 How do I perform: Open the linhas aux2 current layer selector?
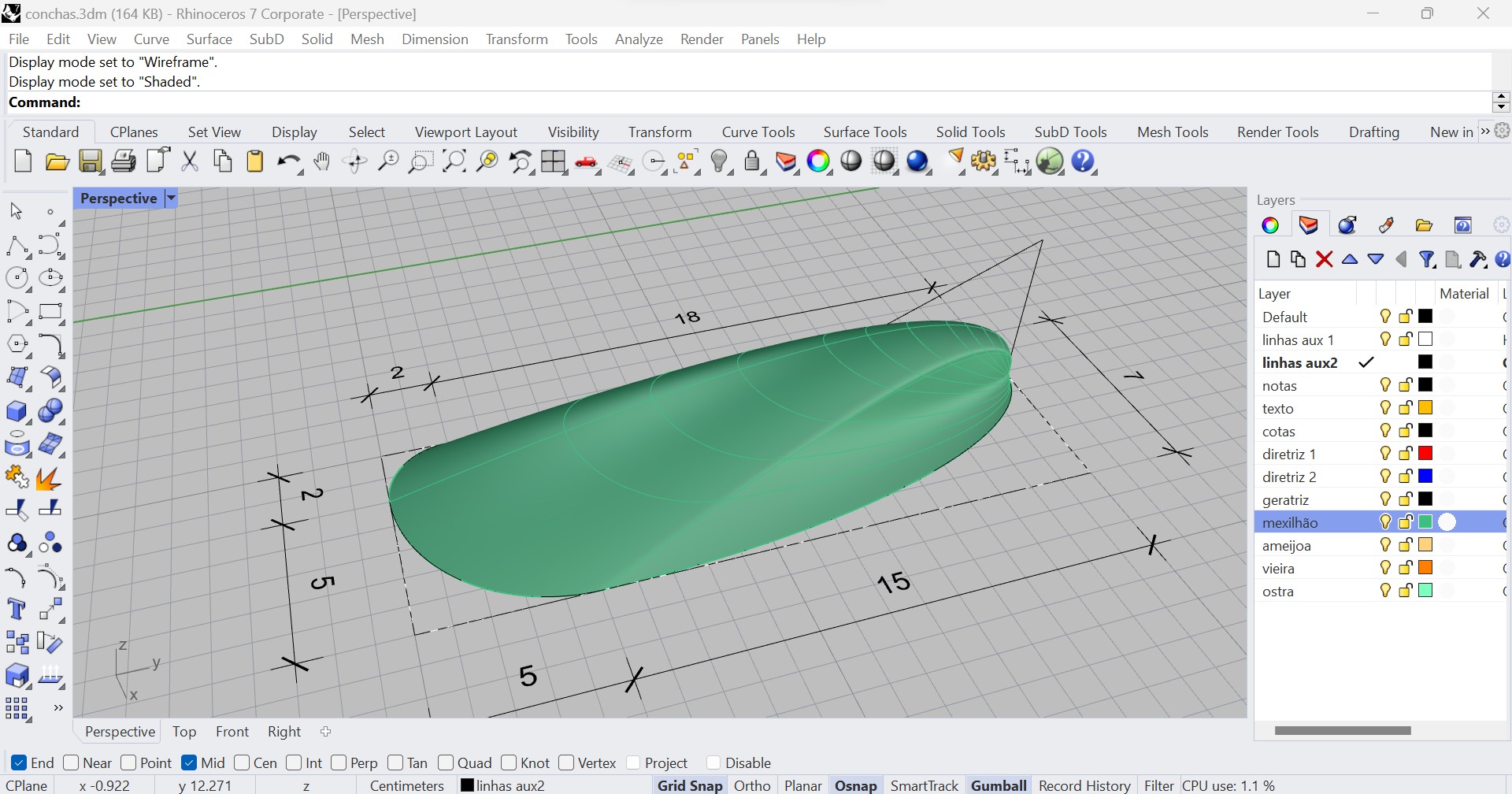502,785
